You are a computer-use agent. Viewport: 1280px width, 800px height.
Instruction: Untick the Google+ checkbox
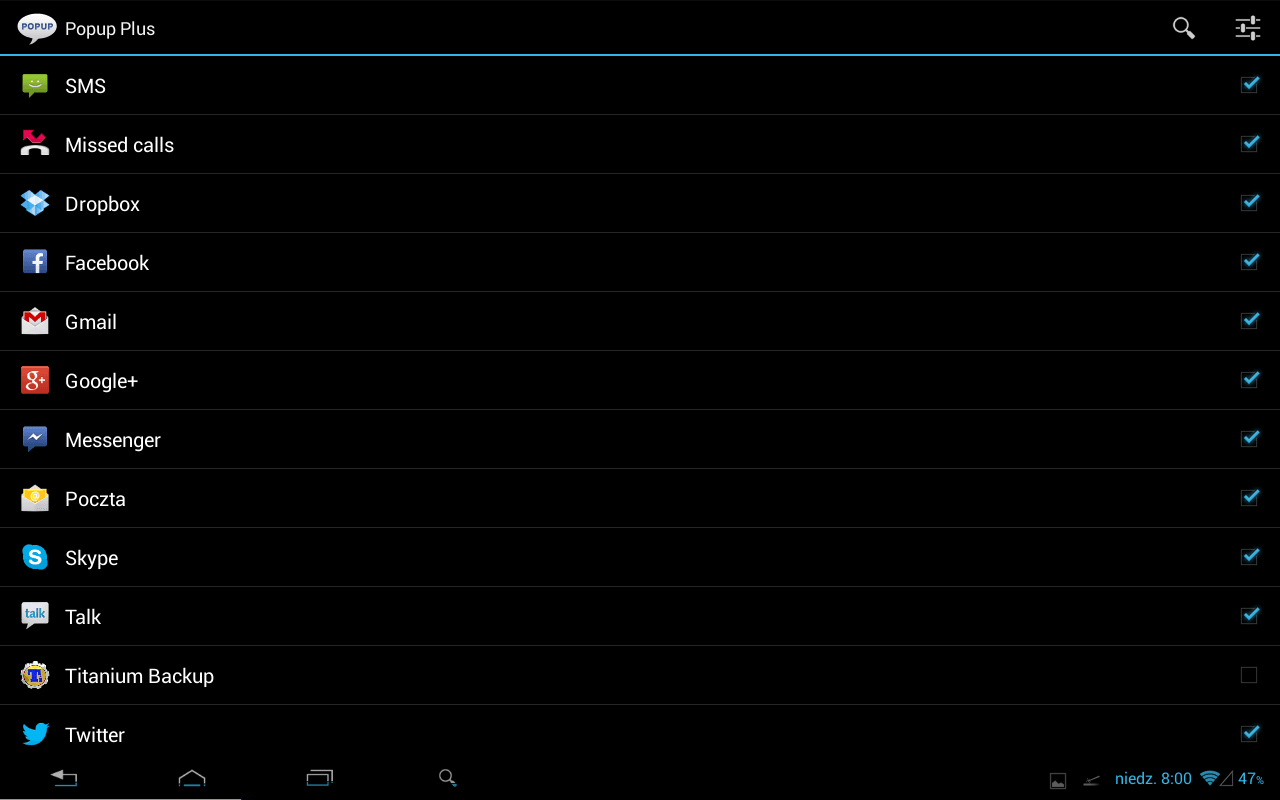1249,380
